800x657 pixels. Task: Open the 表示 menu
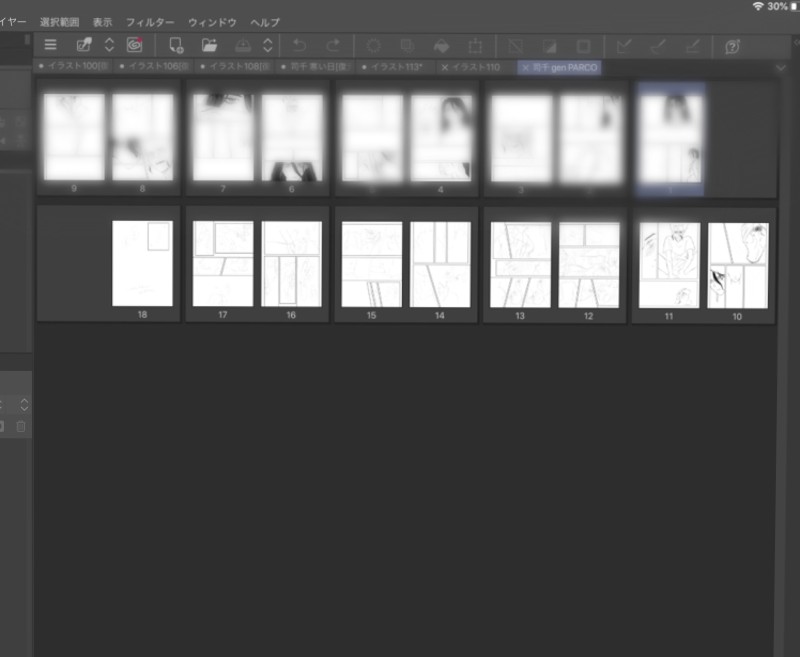pyautogui.click(x=102, y=22)
